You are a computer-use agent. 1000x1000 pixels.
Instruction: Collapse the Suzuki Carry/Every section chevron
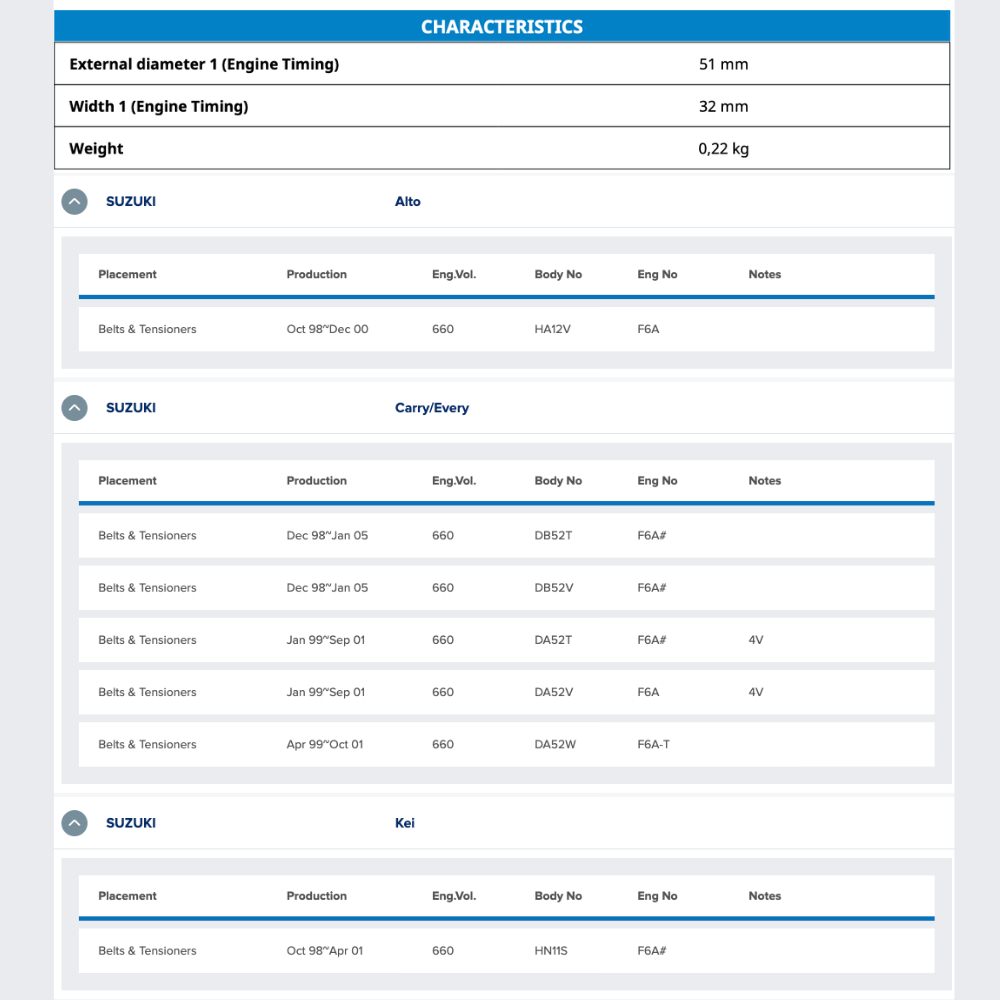[x=74, y=408]
